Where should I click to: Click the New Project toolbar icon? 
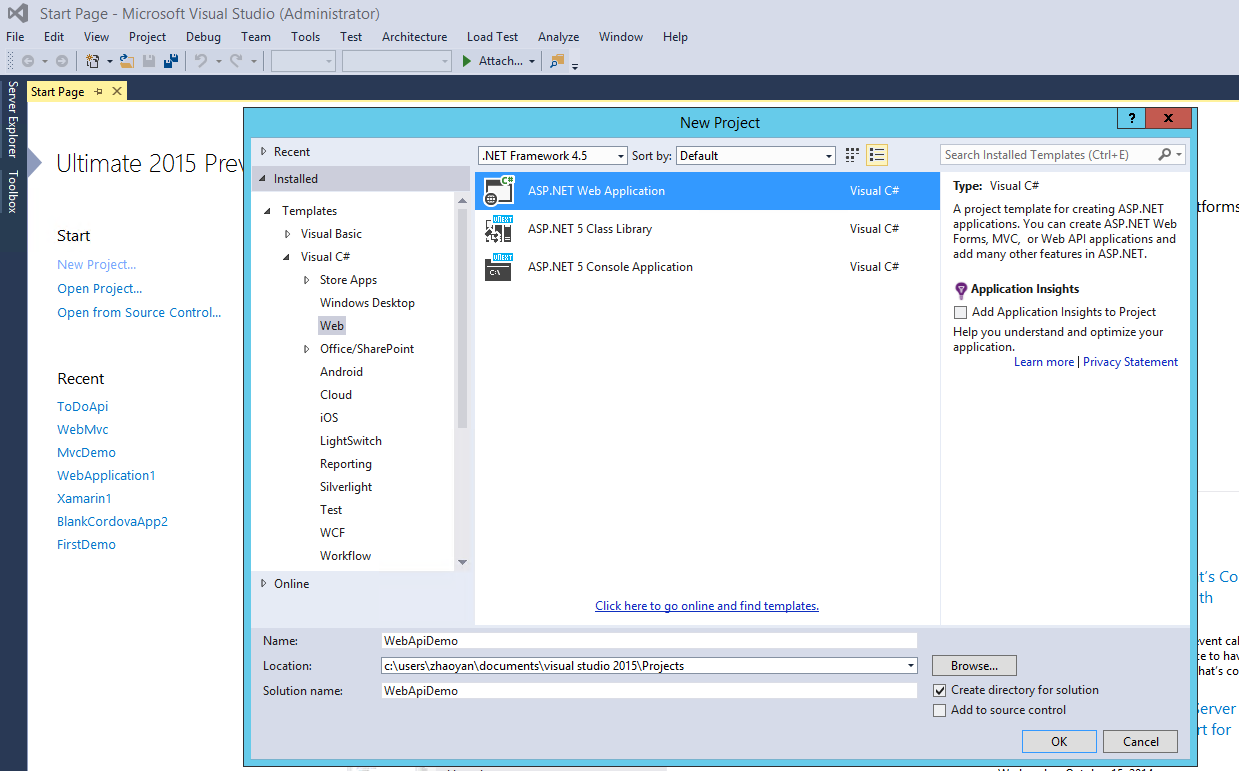coord(93,61)
